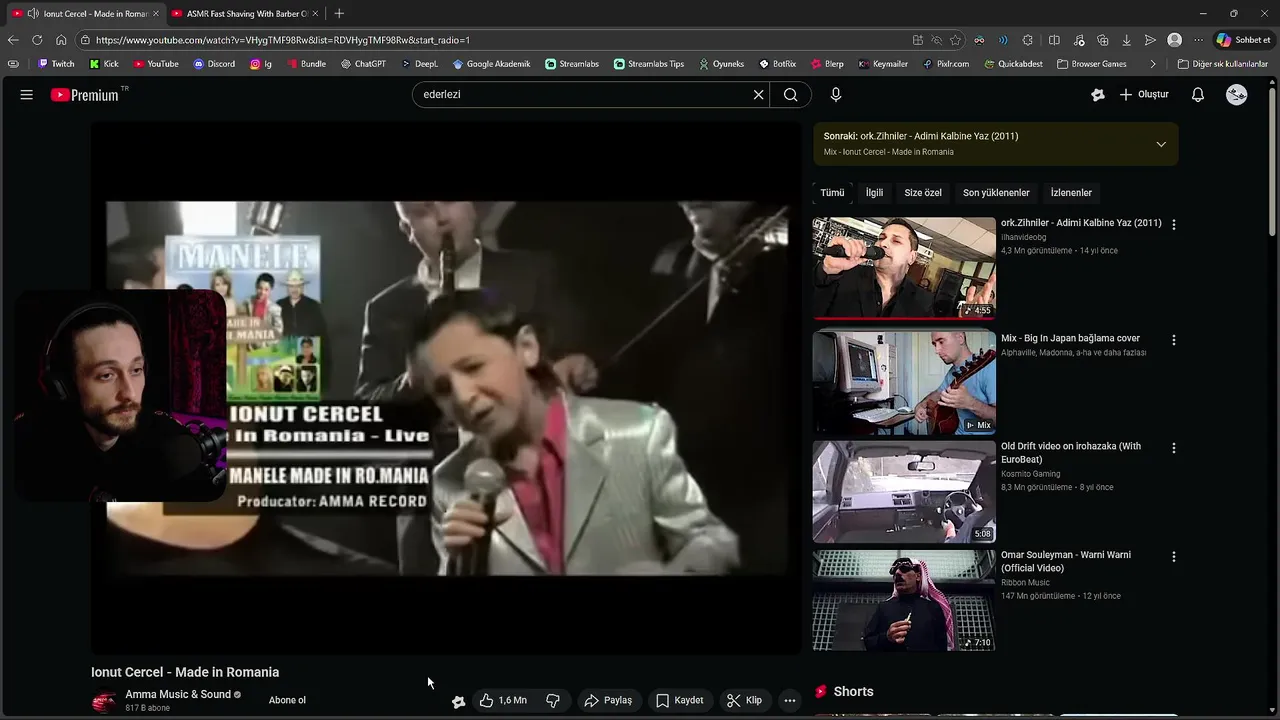Open YouTube notifications bell
This screenshot has height=720, width=1280.
(1198, 95)
